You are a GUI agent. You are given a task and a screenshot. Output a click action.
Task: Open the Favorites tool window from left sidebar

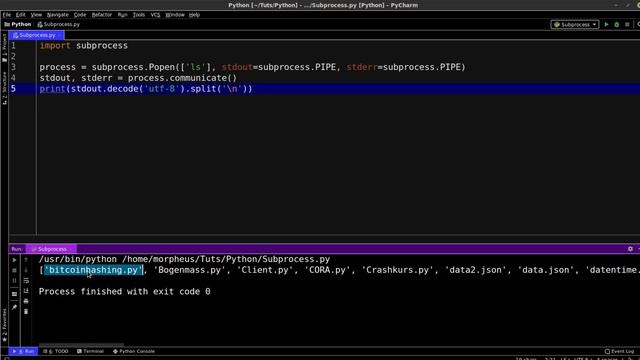(x=4, y=325)
